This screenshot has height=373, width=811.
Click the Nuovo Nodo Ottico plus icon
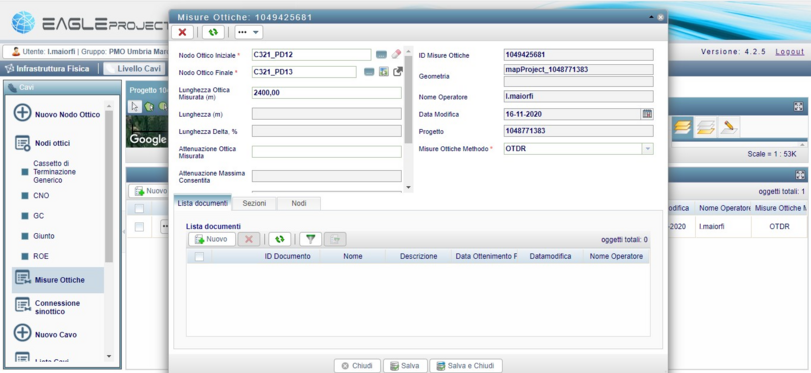pyautogui.click(x=22, y=113)
